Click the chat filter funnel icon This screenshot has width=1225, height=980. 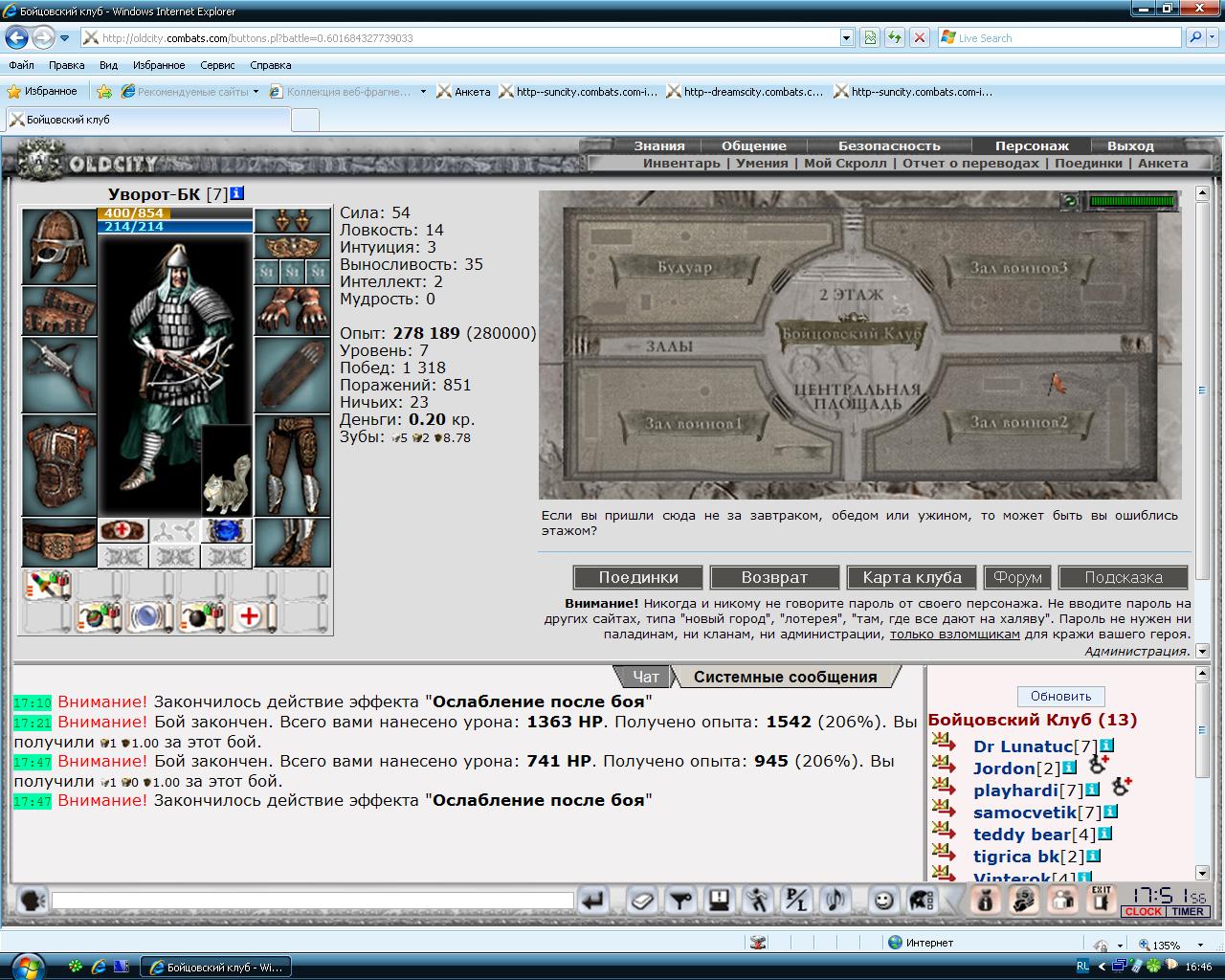click(x=679, y=901)
